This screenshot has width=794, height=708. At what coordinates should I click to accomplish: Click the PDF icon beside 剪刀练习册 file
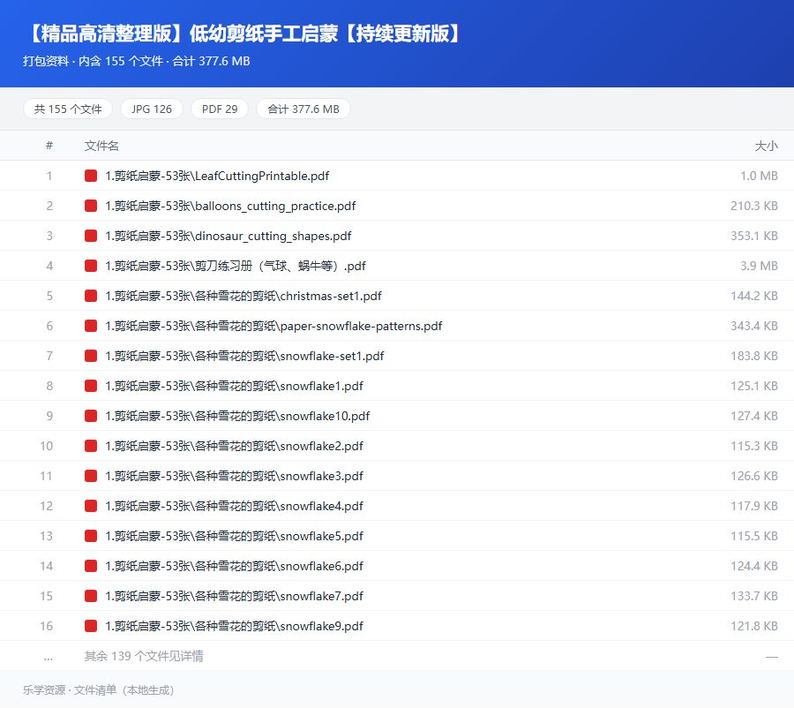click(91, 265)
